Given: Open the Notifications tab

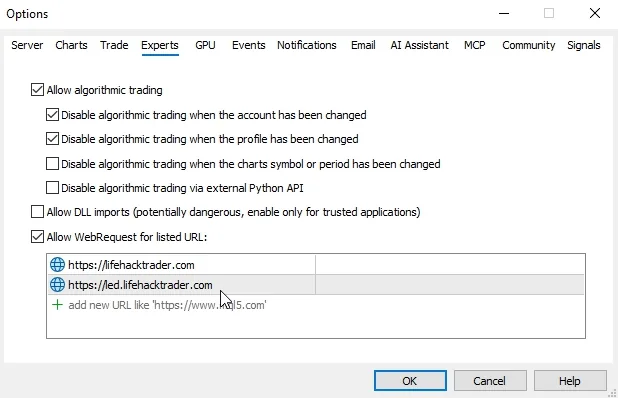Looking at the screenshot, I should [307, 45].
